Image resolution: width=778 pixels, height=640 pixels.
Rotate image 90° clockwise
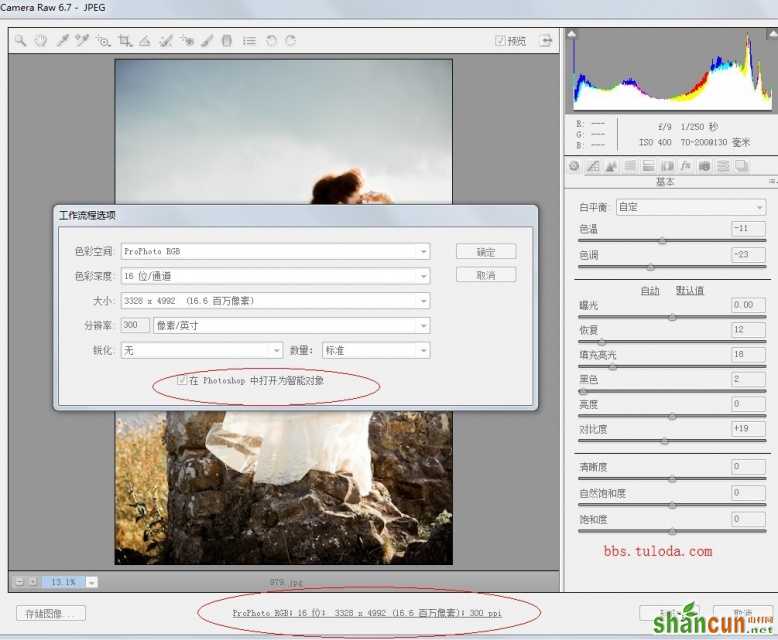coord(291,41)
